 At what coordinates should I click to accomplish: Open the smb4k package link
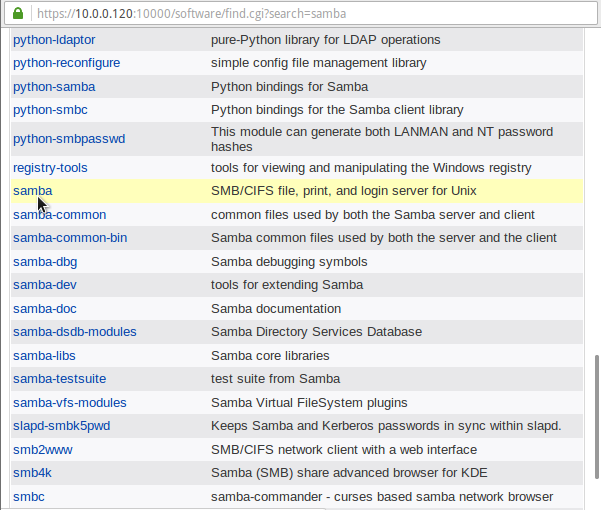click(32, 473)
